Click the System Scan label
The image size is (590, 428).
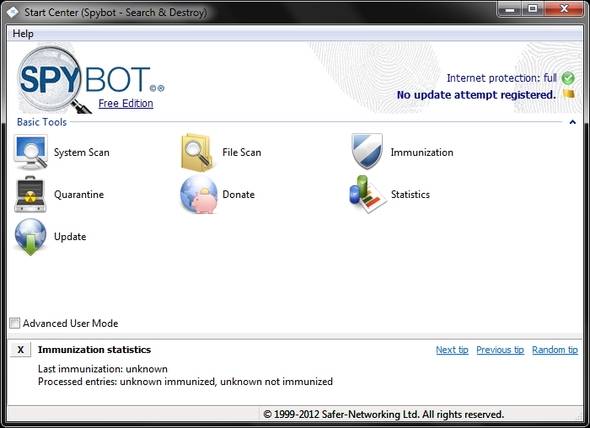pyautogui.click(x=82, y=152)
